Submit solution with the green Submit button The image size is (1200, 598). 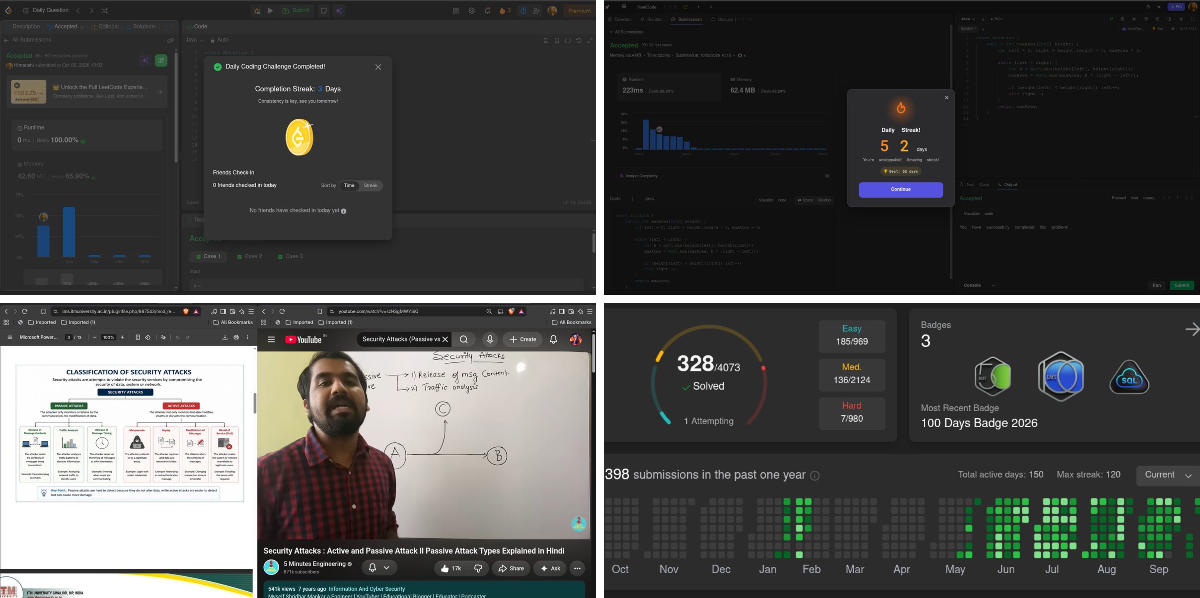pos(295,10)
